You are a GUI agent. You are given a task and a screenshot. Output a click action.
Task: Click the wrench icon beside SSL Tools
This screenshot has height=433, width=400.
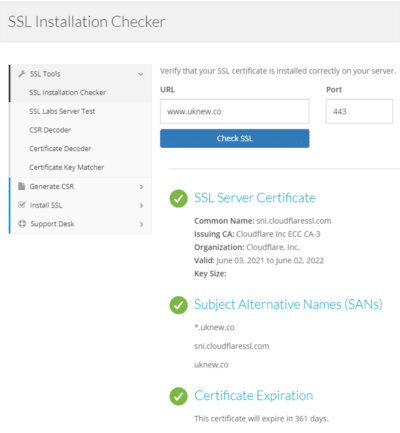pos(22,74)
